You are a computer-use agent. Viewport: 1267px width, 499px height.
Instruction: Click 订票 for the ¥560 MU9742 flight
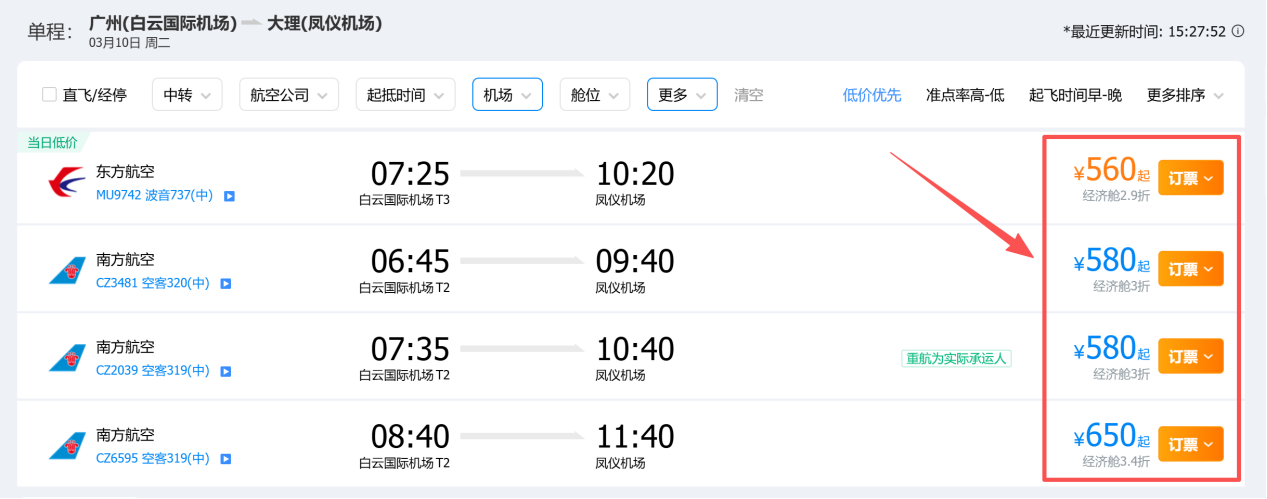coord(1191,178)
